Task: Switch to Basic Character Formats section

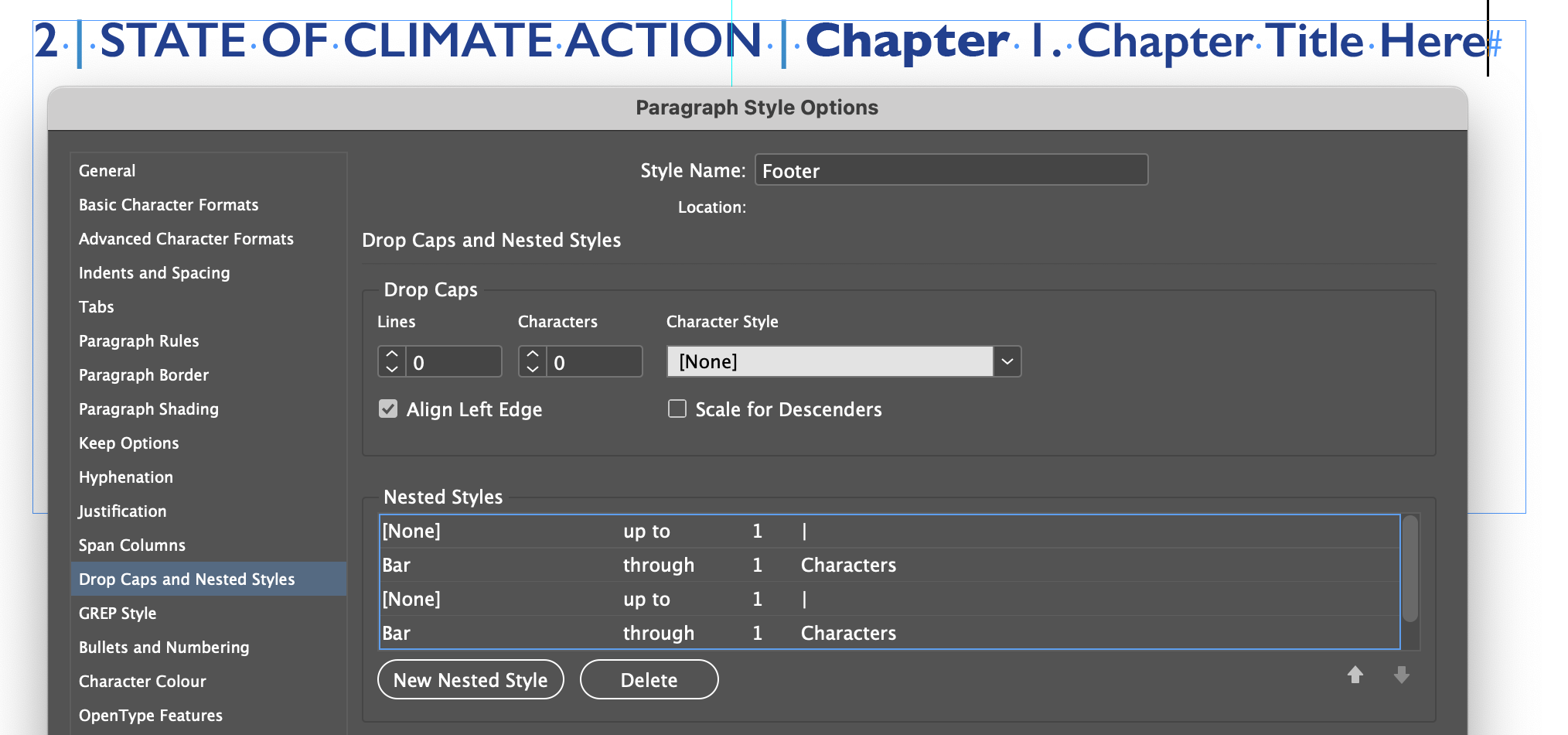Action: click(169, 205)
